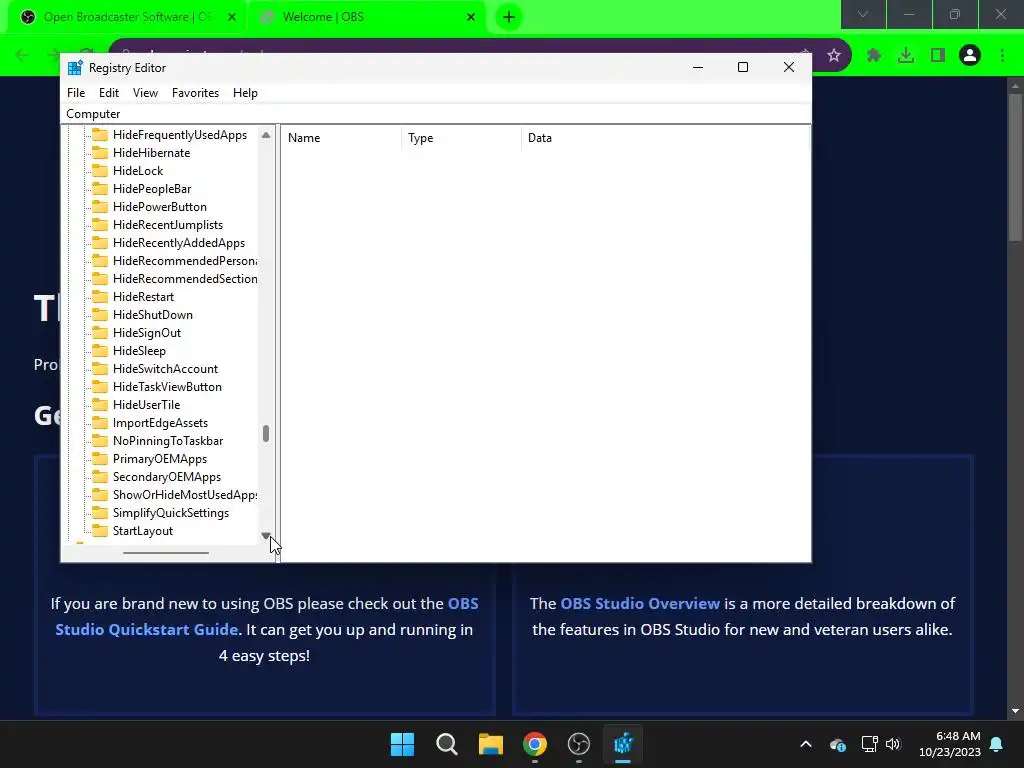Select the HideRecentlyAddedApps key
Screen dimensions: 1024x768
click(x=178, y=243)
